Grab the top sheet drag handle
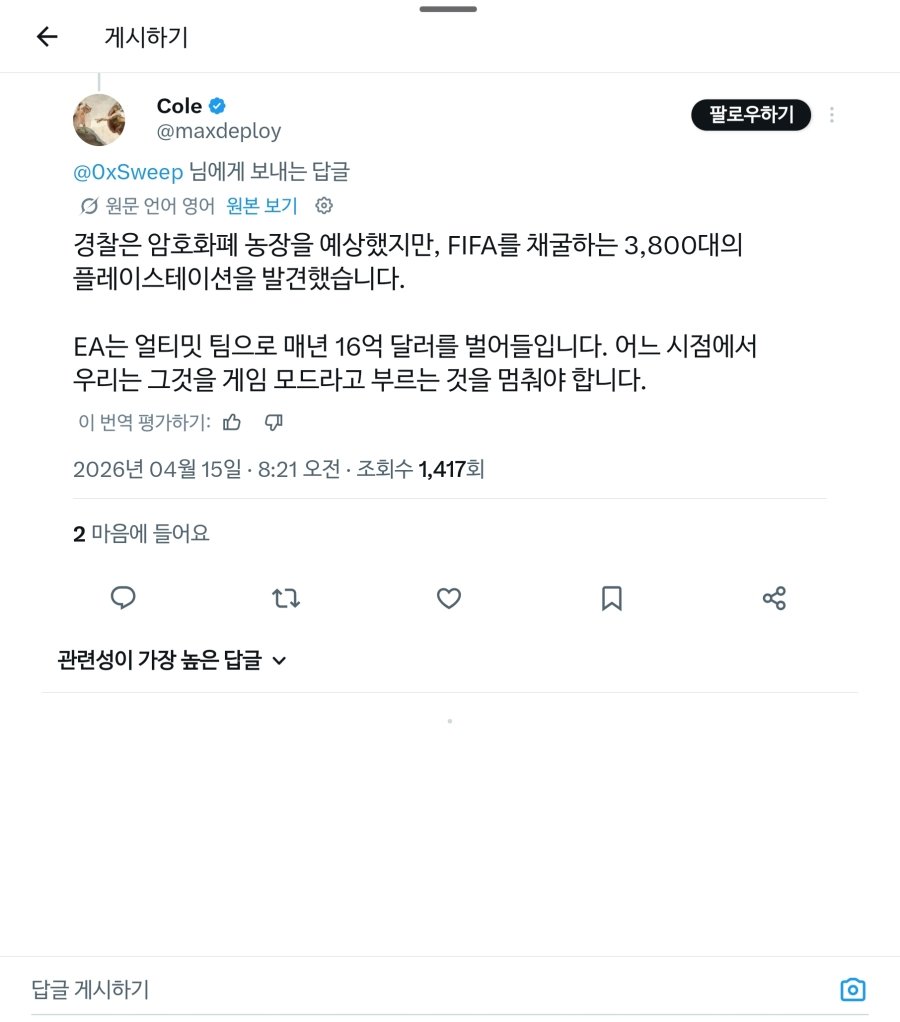The height and width of the screenshot is (1022, 900). 448,9
